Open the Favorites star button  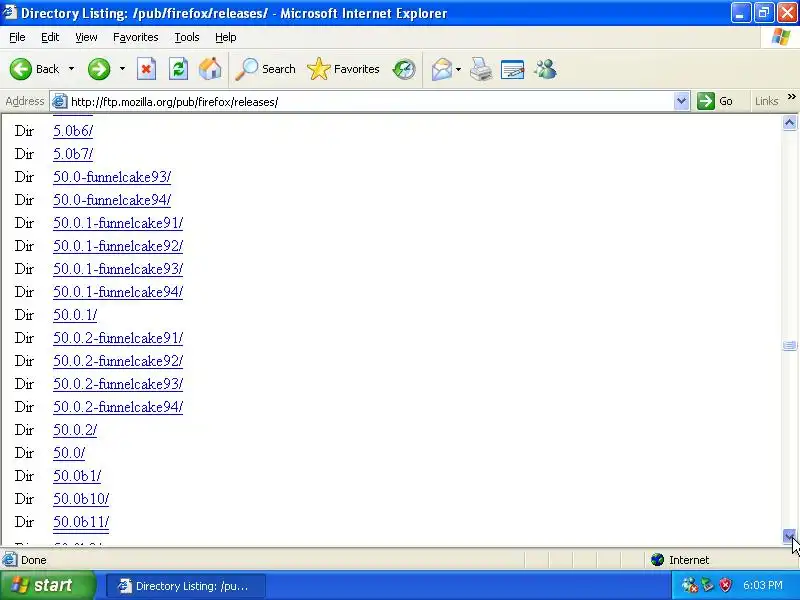point(343,69)
